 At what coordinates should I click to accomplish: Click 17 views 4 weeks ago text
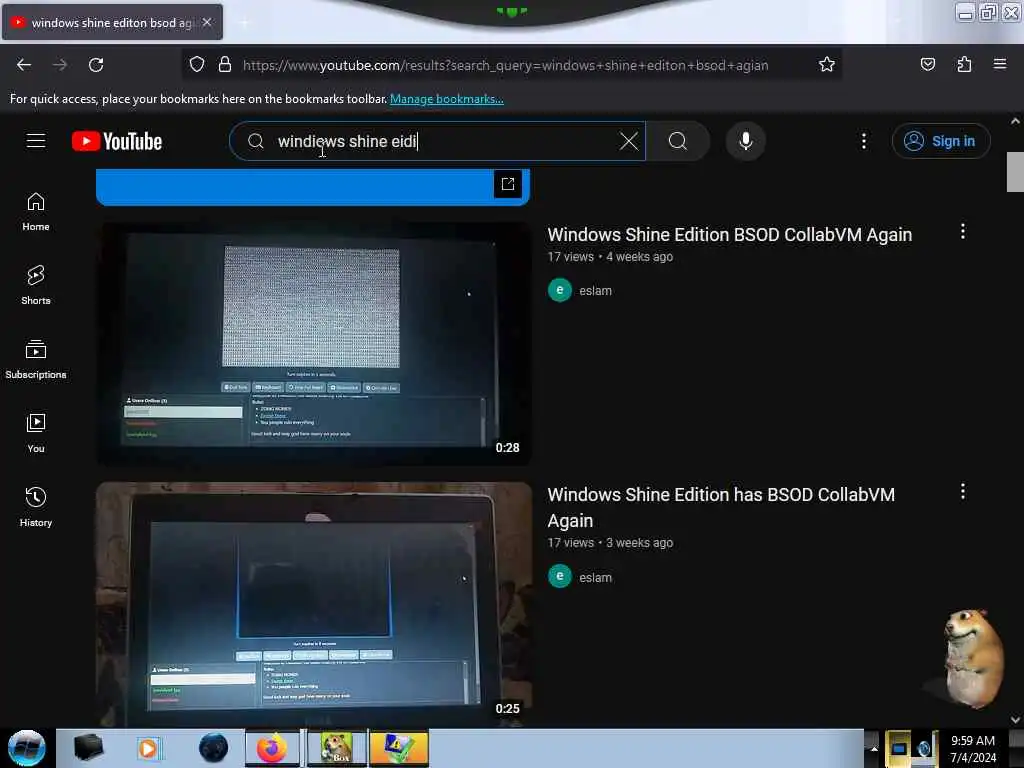[610, 257]
